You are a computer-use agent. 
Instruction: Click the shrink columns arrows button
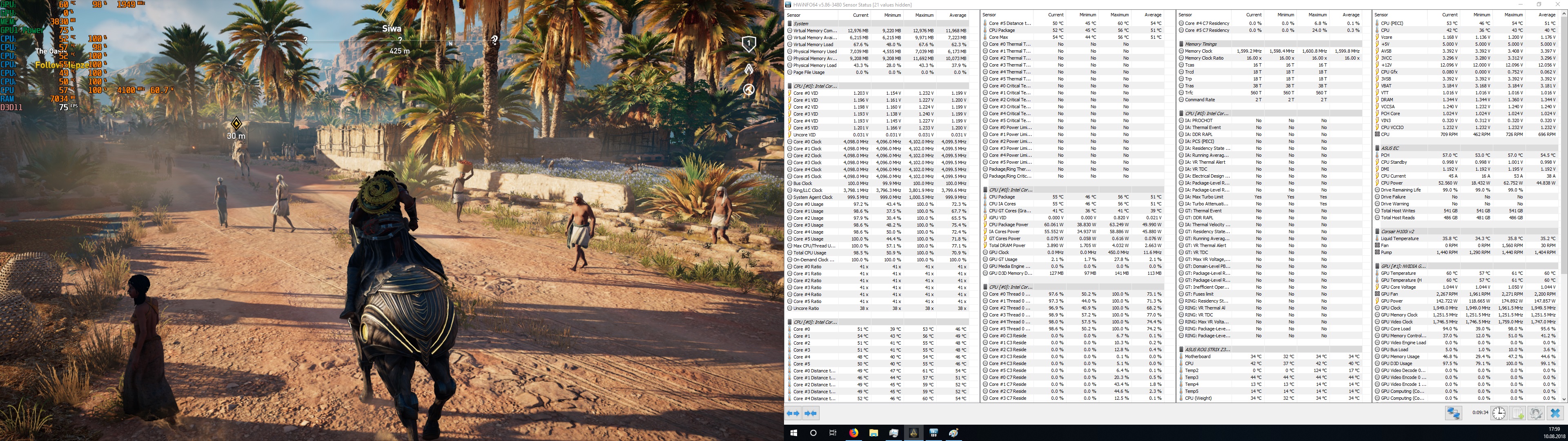(x=811, y=413)
